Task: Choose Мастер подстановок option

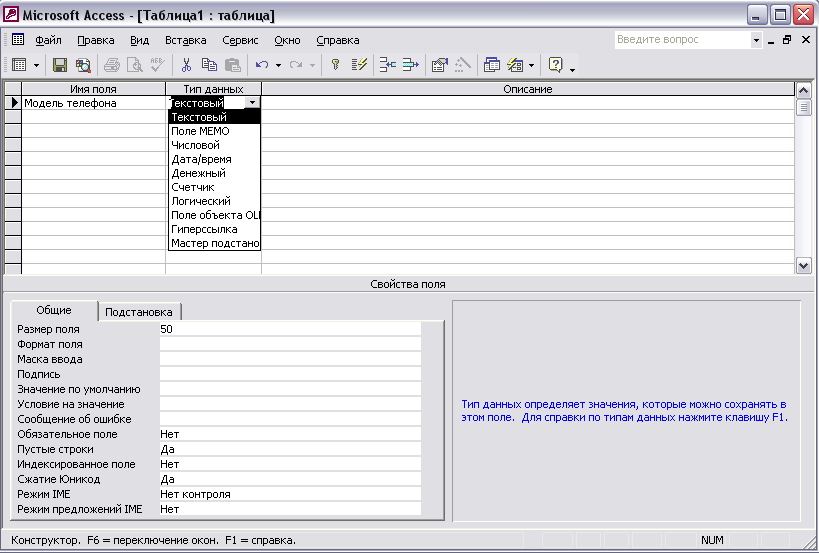Action: click(214, 243)
